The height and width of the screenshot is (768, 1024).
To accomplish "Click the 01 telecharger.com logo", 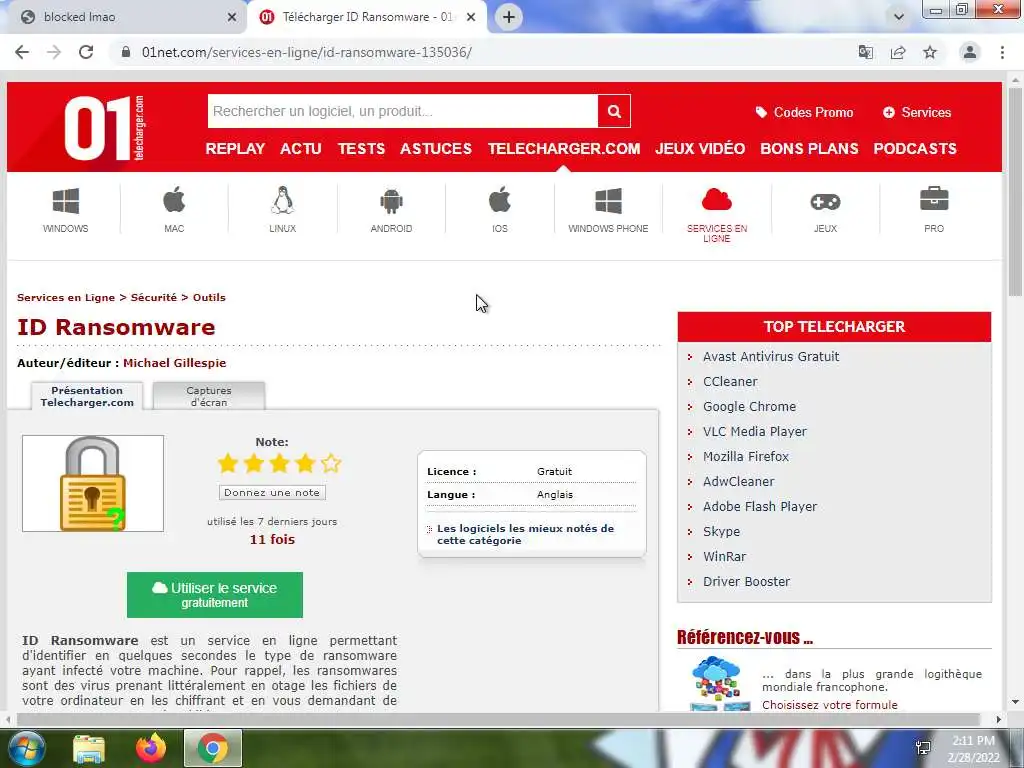I will pyautogui.click(x=104, y=127).
